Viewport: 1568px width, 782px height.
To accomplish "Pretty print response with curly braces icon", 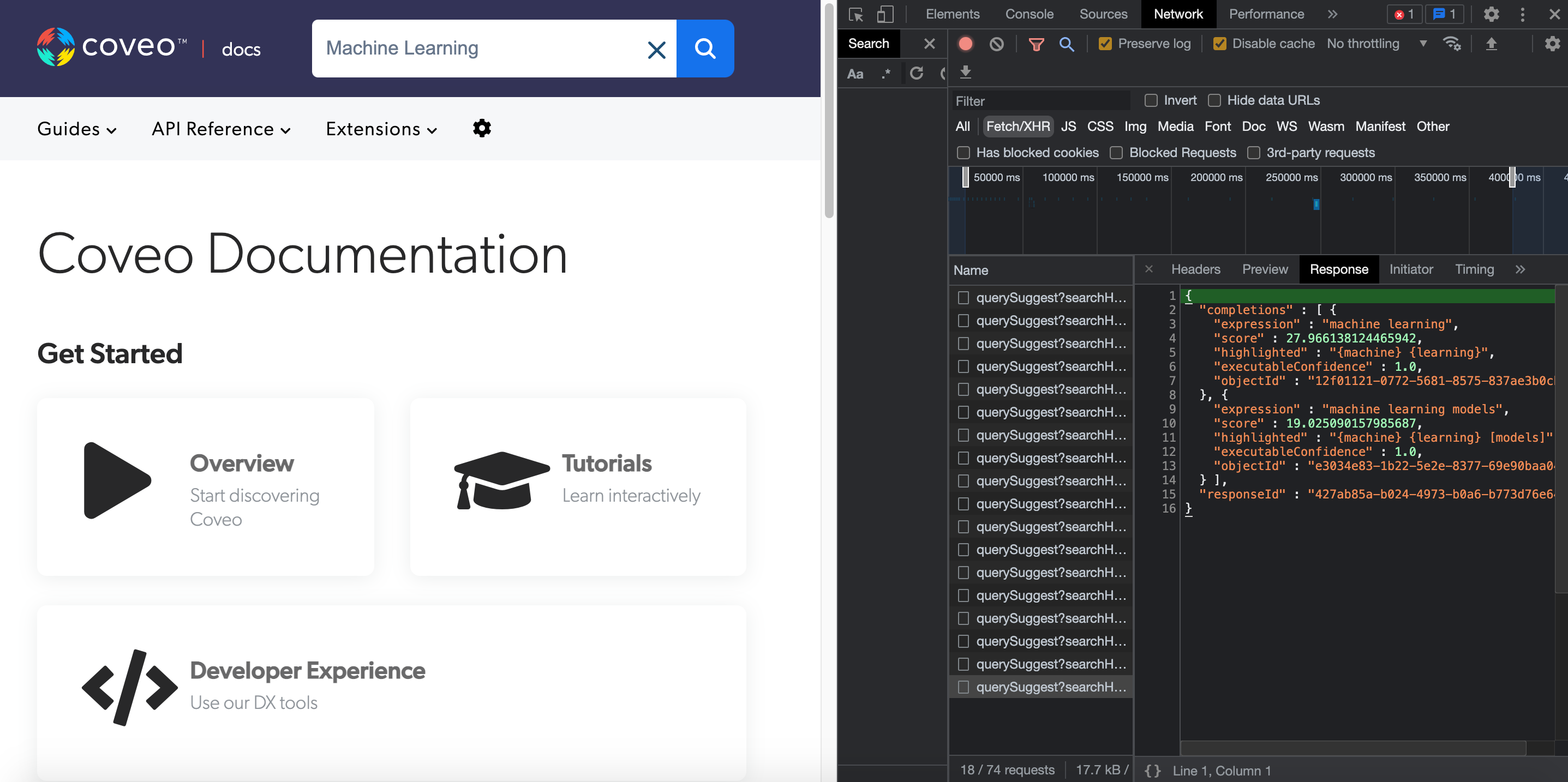I will click(x=1152, y=771).
